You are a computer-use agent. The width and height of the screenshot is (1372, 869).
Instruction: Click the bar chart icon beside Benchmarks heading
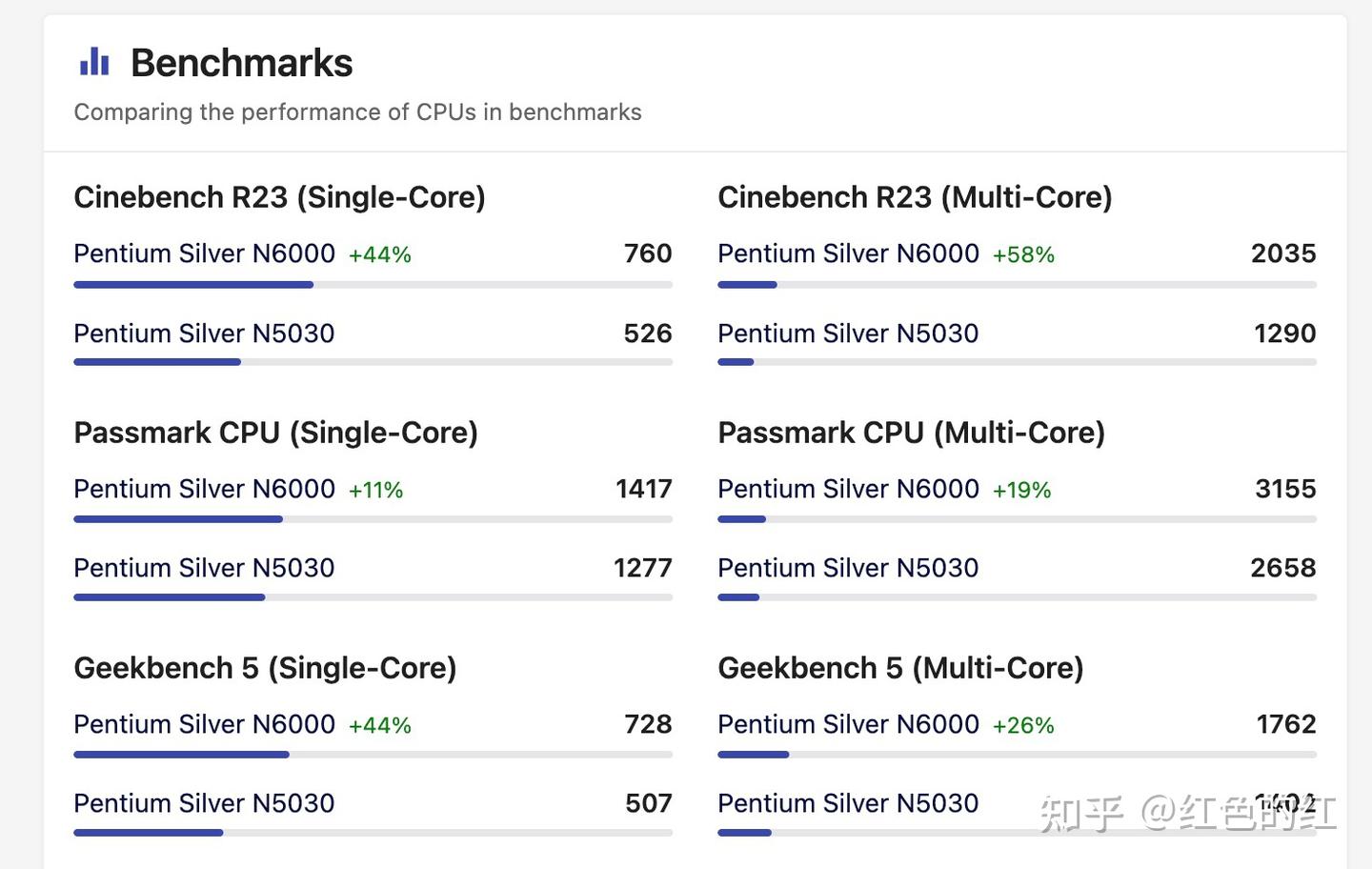tap(93, 61)
